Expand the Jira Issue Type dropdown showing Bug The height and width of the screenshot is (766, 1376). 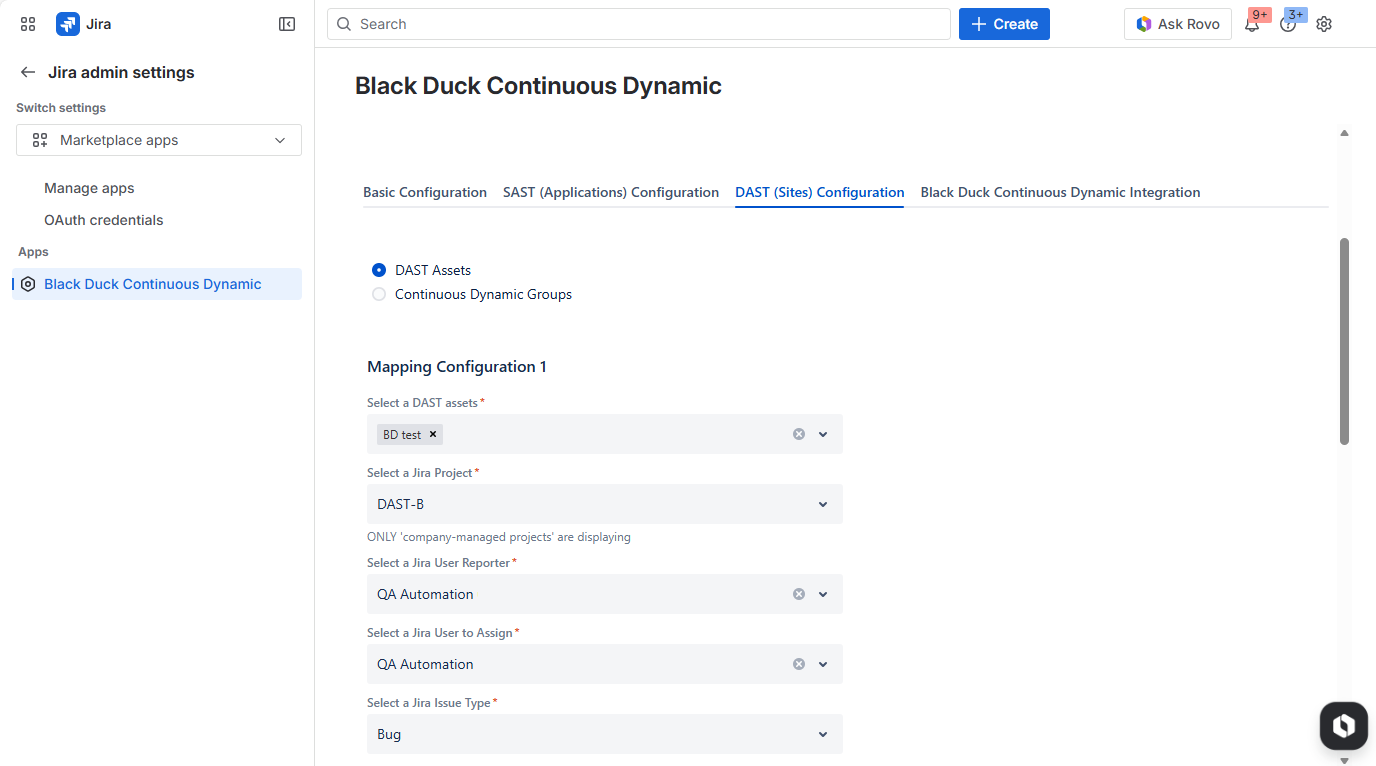(x=822, y=734)
